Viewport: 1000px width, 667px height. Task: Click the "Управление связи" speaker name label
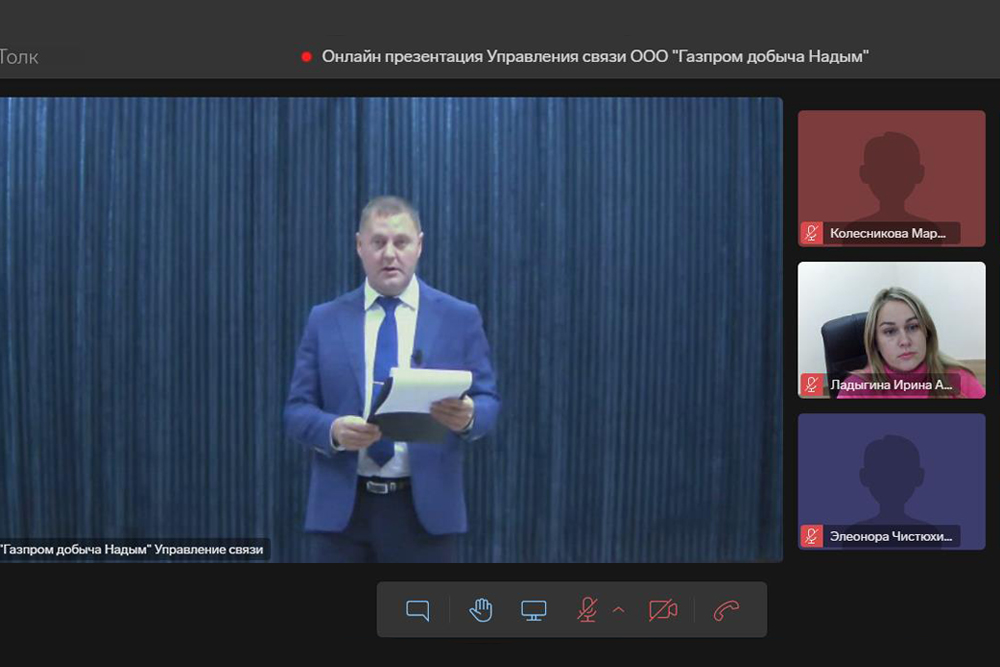[x=133, y=549]
